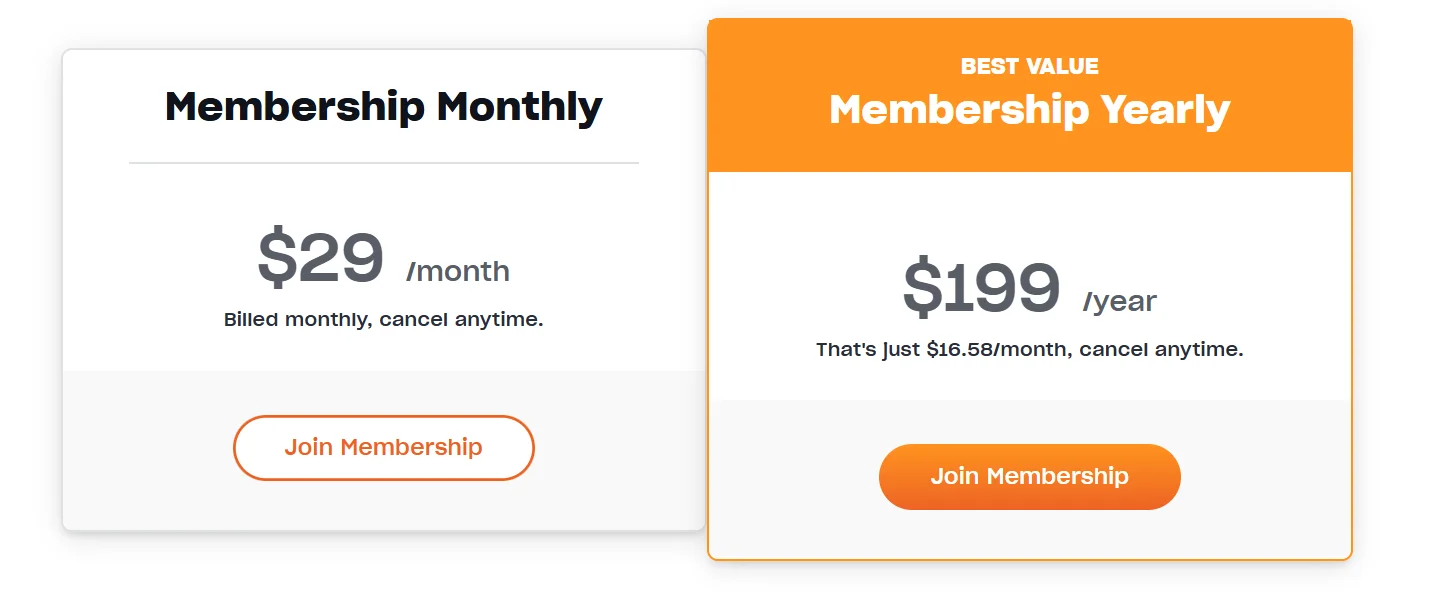Click the orange Join Membership yearly button
Screen dimensions: 1452x601
[1029, 476]
